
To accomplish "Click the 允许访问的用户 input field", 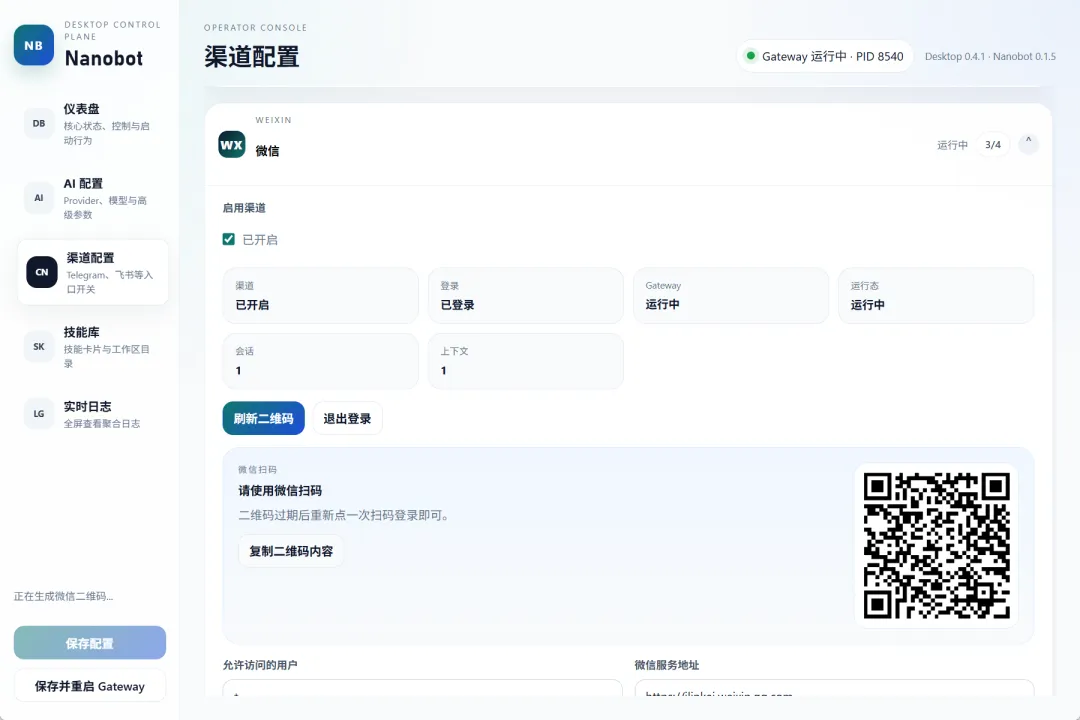I will [422, 688].
